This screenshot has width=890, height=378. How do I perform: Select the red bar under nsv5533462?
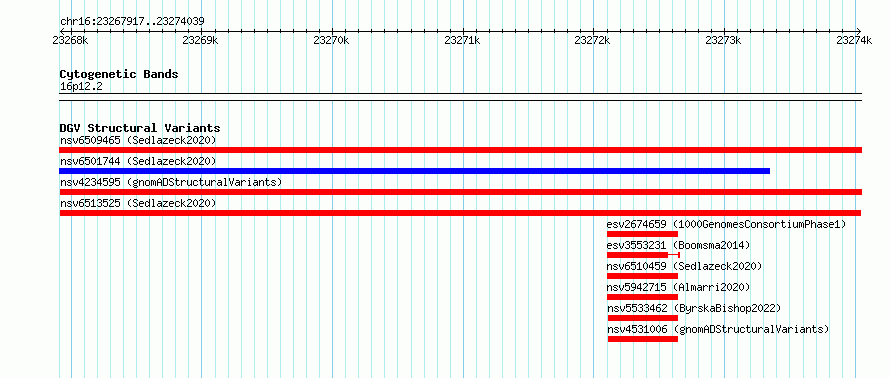(643, 318)
